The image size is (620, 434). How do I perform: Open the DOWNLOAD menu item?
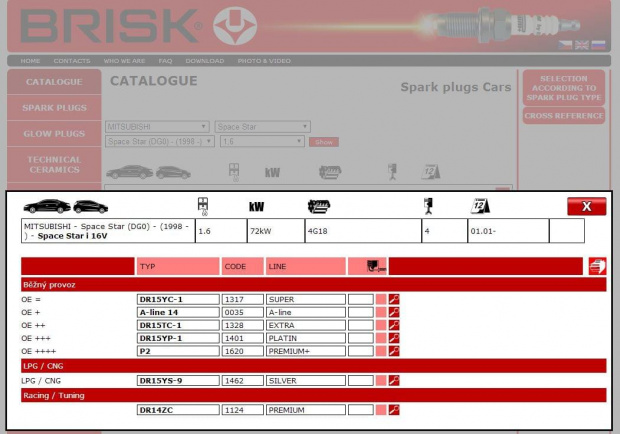pos(204,60)
